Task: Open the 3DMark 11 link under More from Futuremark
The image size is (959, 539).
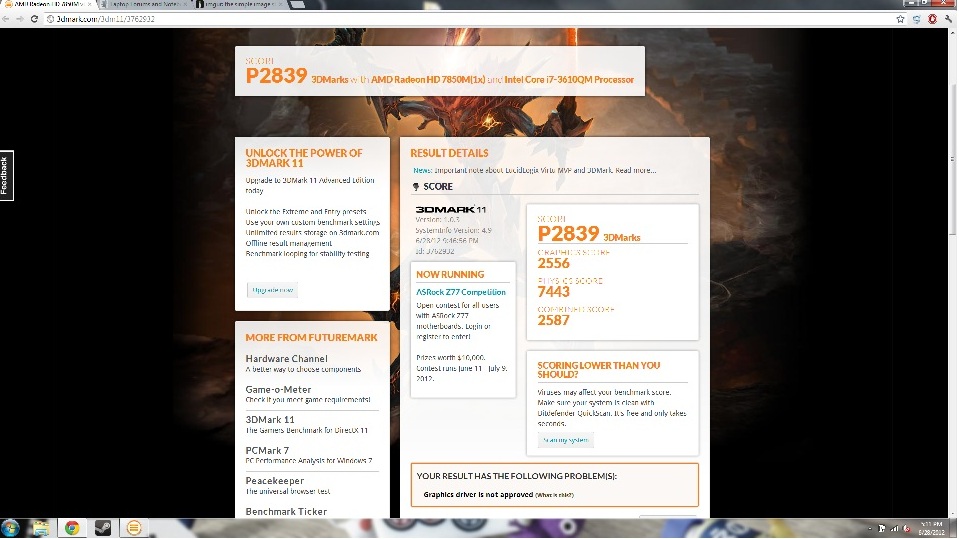Action: (270, 420)
